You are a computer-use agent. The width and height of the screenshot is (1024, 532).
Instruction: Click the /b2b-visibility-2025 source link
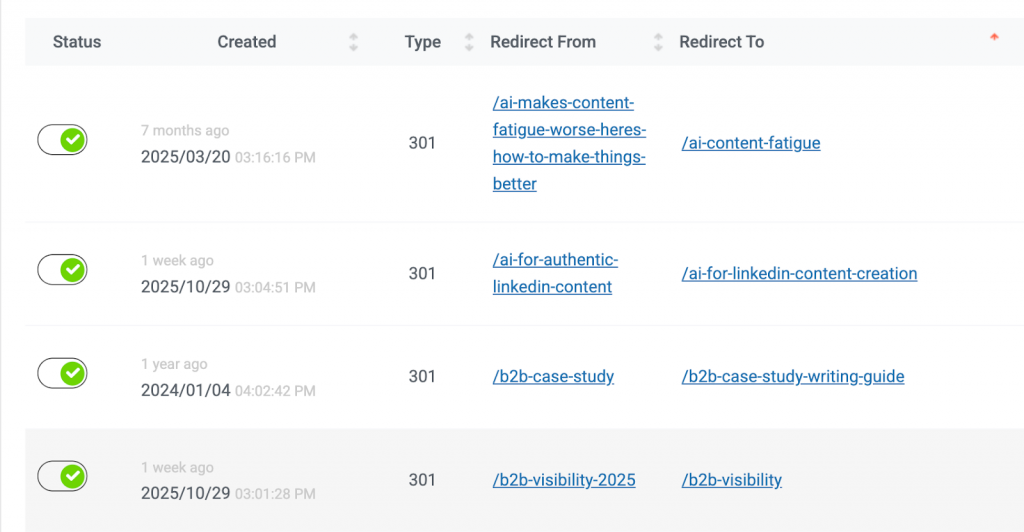(564, 480)
